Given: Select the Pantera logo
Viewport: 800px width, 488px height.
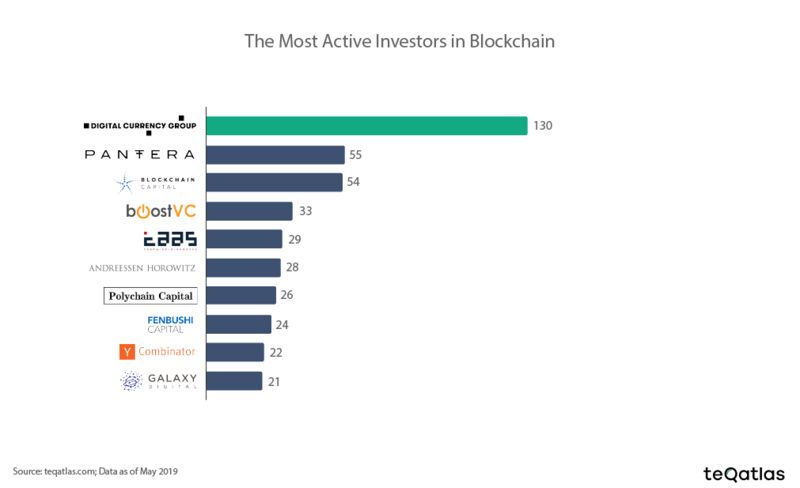Looking at the screenshot, I should 141,154.
